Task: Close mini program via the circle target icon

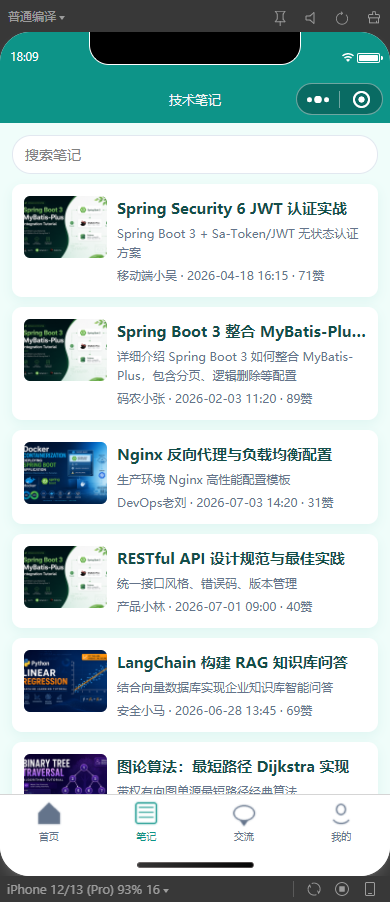Action: (x=361, y=100)
